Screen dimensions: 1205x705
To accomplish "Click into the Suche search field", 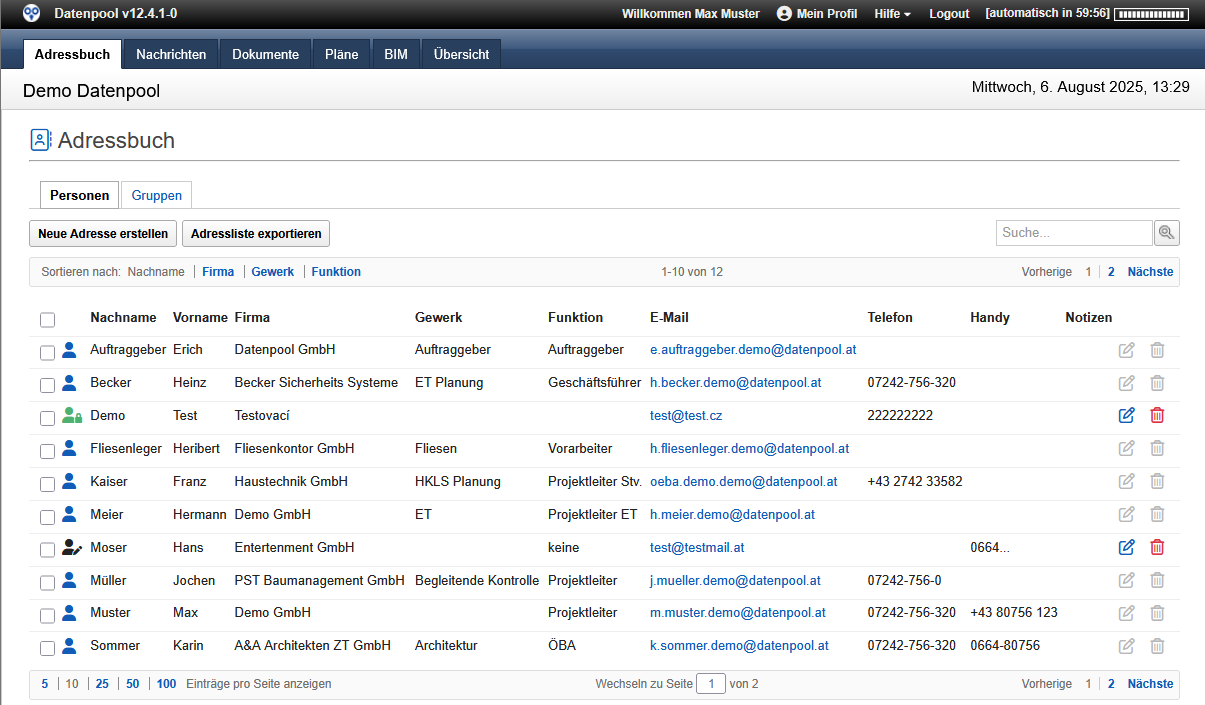I will [1074, 233].
